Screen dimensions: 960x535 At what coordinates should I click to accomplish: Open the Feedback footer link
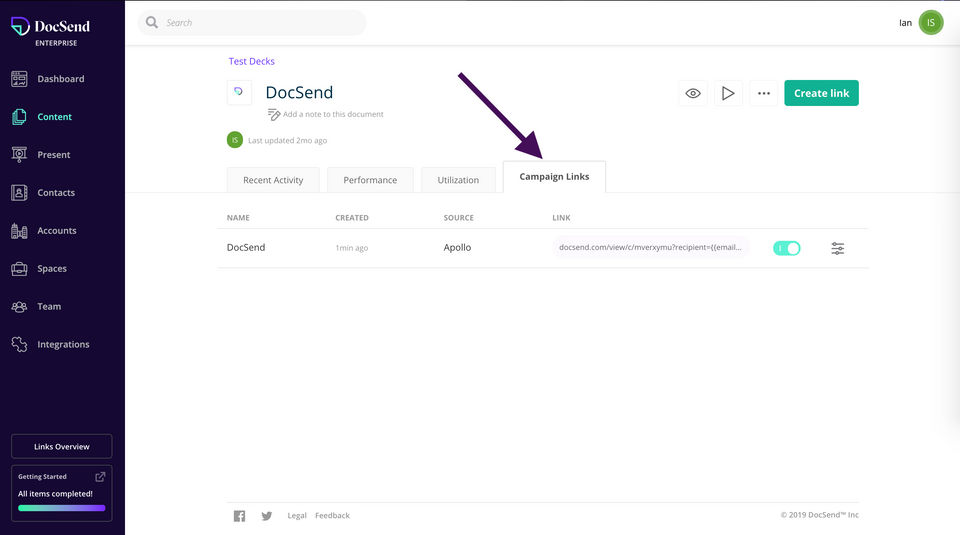332,515
